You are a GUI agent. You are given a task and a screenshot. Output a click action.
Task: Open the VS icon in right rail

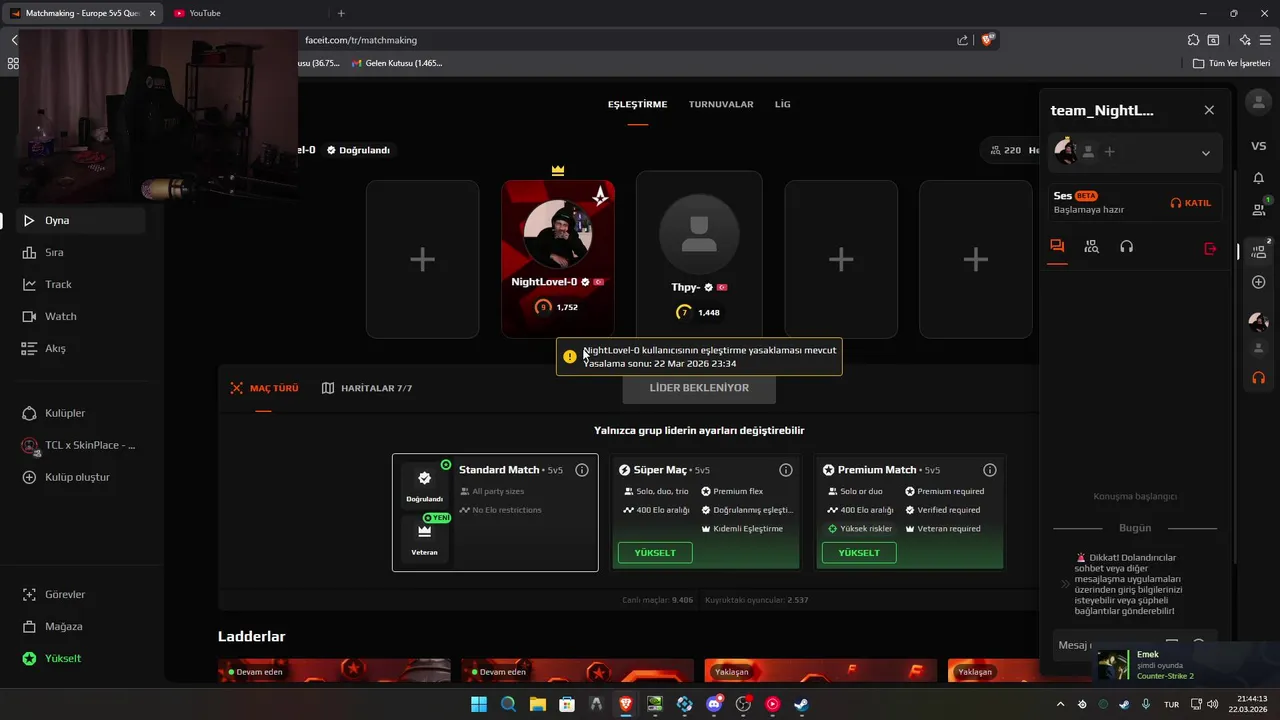[1259, 146]
